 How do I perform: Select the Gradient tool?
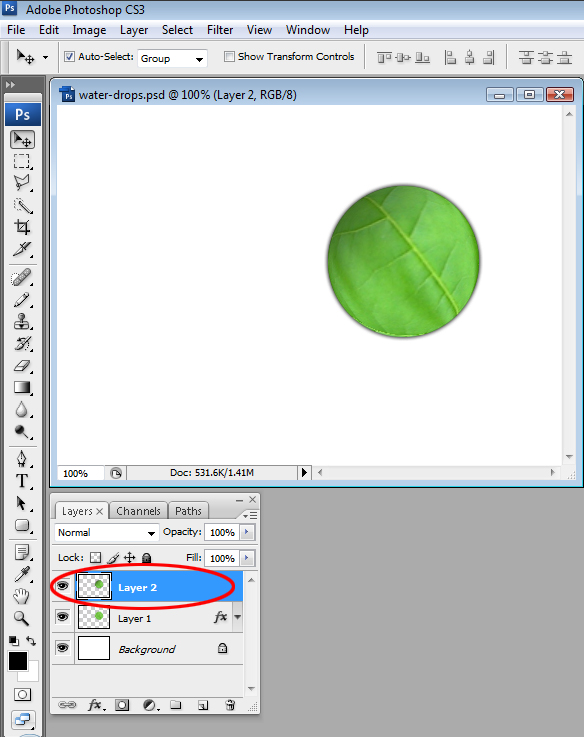[x=22, y=388]
